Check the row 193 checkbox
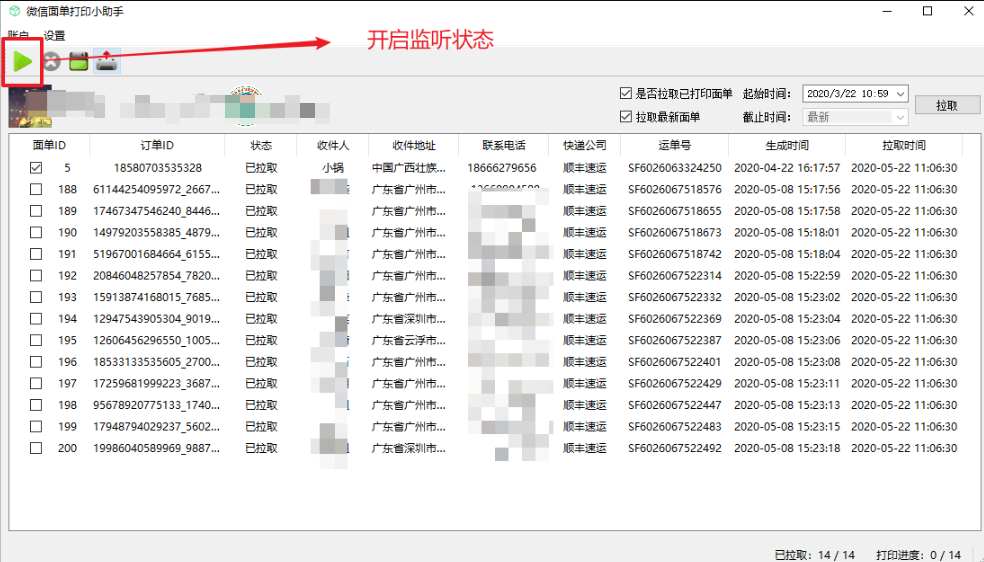Screen dimensions: 984x562 (x=36, y=297)
